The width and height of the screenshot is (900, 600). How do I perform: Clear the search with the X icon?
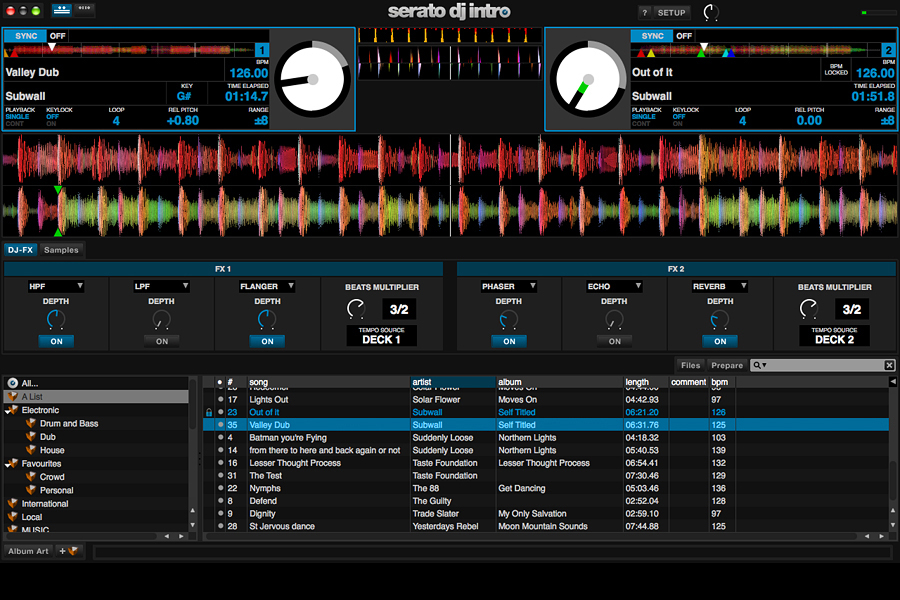pyautogui.click(x=890, y=366)
